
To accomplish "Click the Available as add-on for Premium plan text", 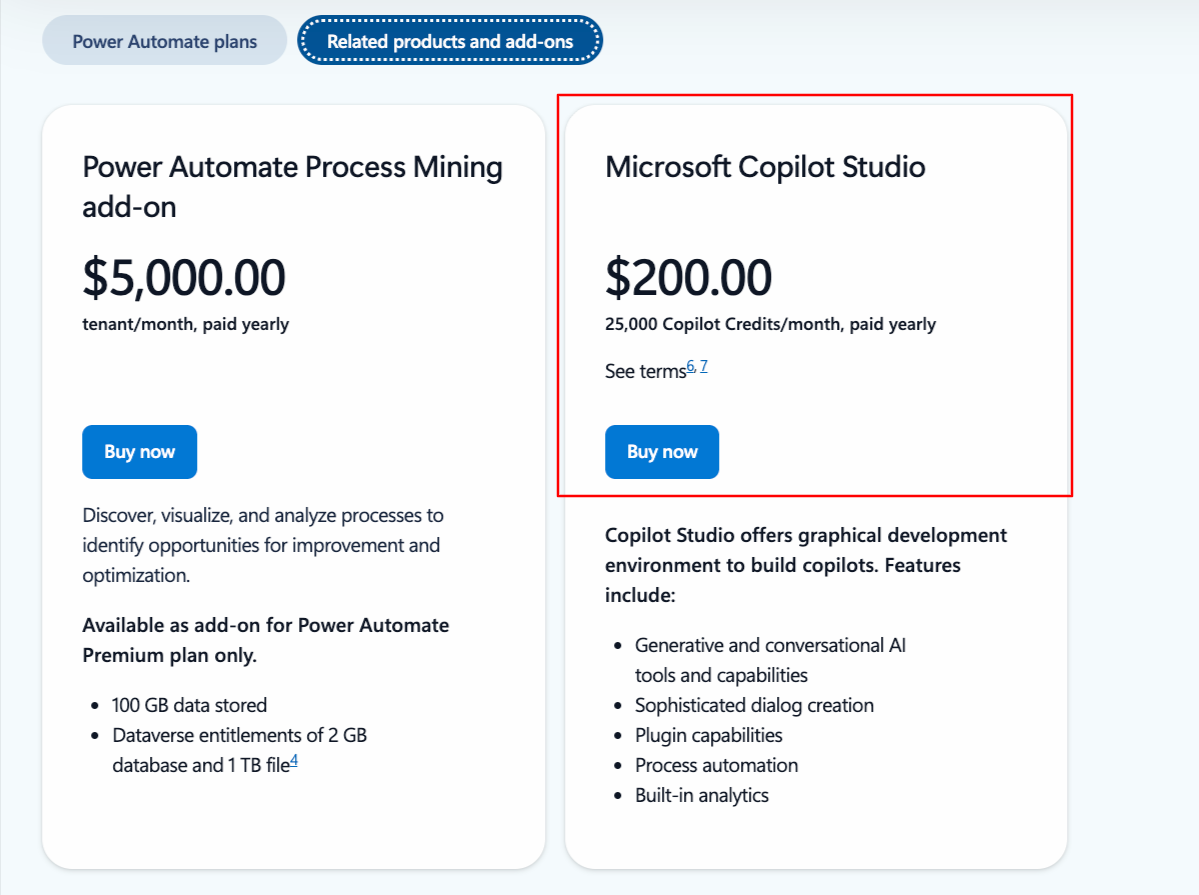I will point(265,640).
